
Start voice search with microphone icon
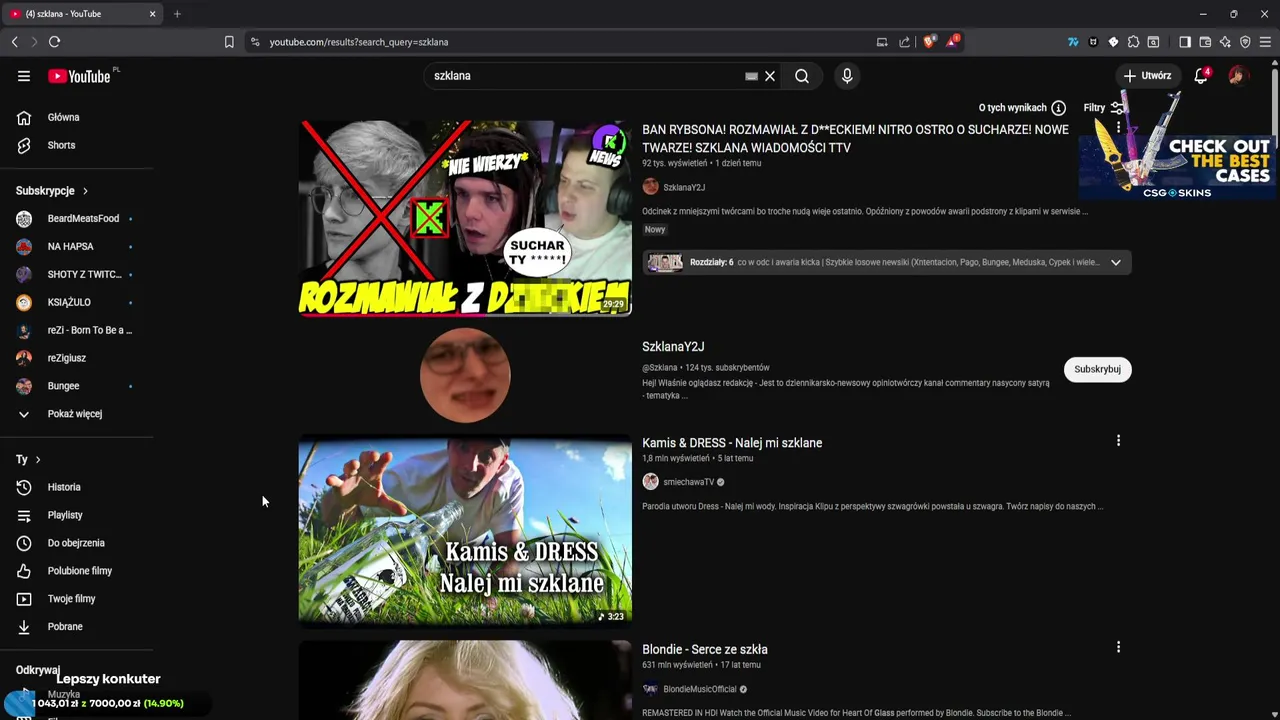[847, 76]
